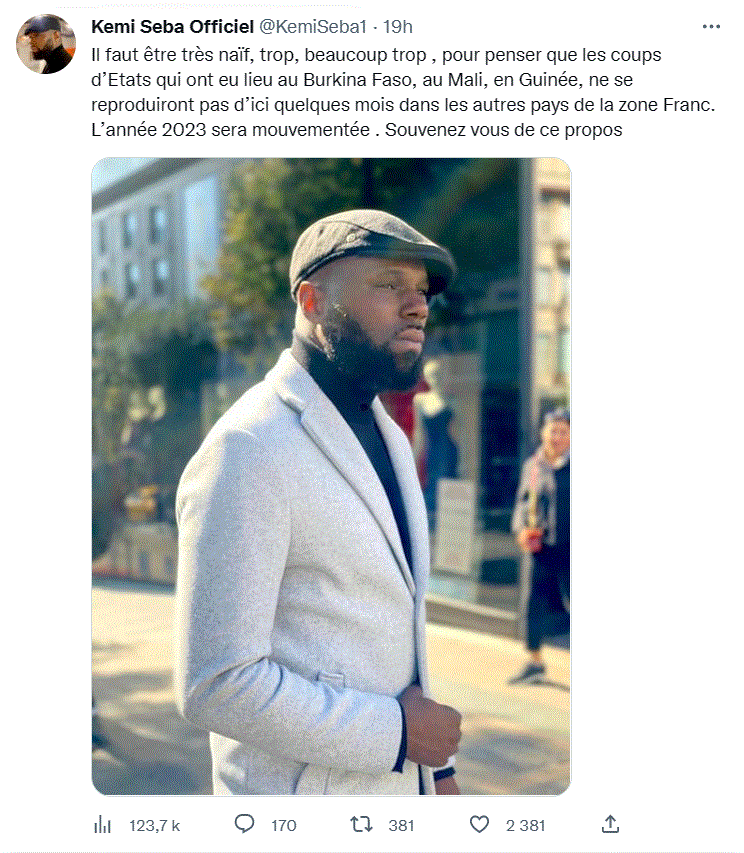
Task: Open the attached photo of the man in cap
Action: pyautogui.click(x=331, y=477)
